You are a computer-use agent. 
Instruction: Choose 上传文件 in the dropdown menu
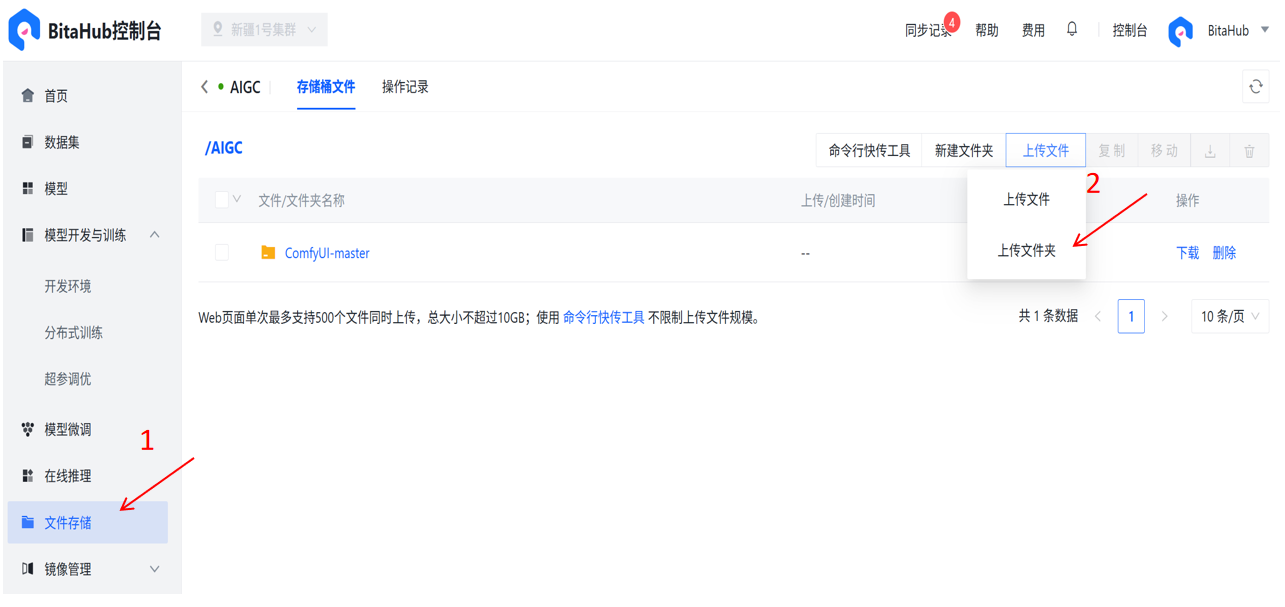click(1026, 200)
